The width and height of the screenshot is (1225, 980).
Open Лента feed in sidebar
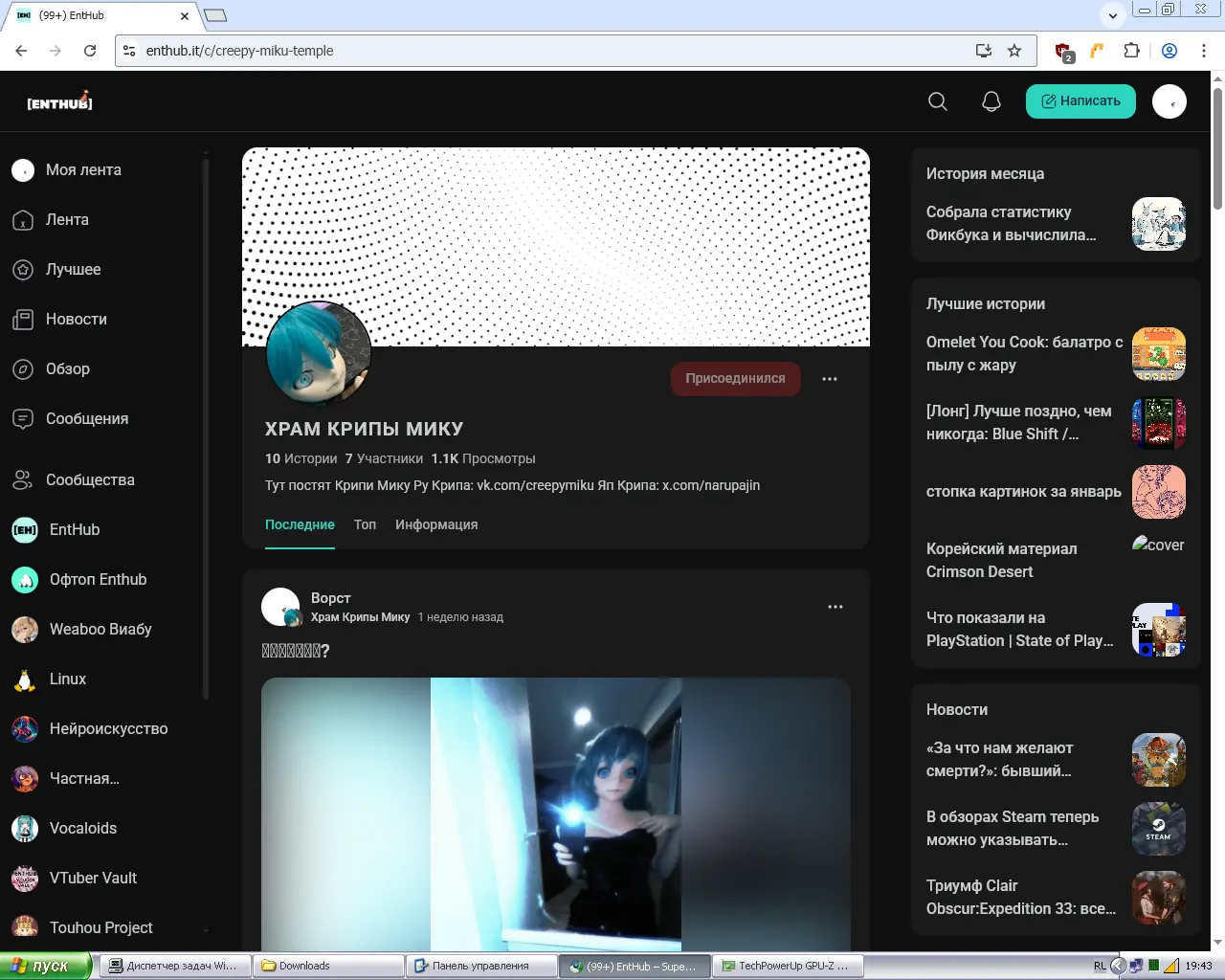tap(67, 220)
